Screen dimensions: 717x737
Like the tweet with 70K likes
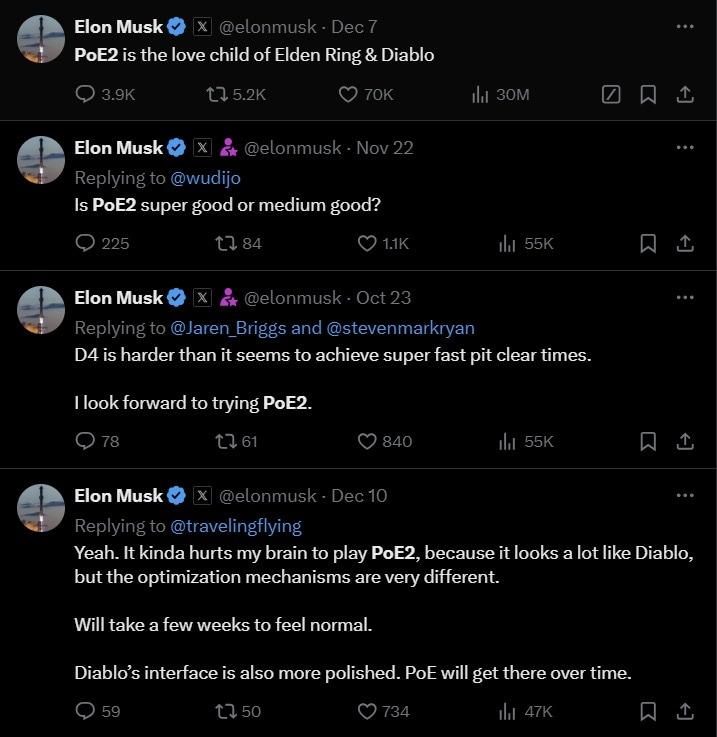(348, 94)
